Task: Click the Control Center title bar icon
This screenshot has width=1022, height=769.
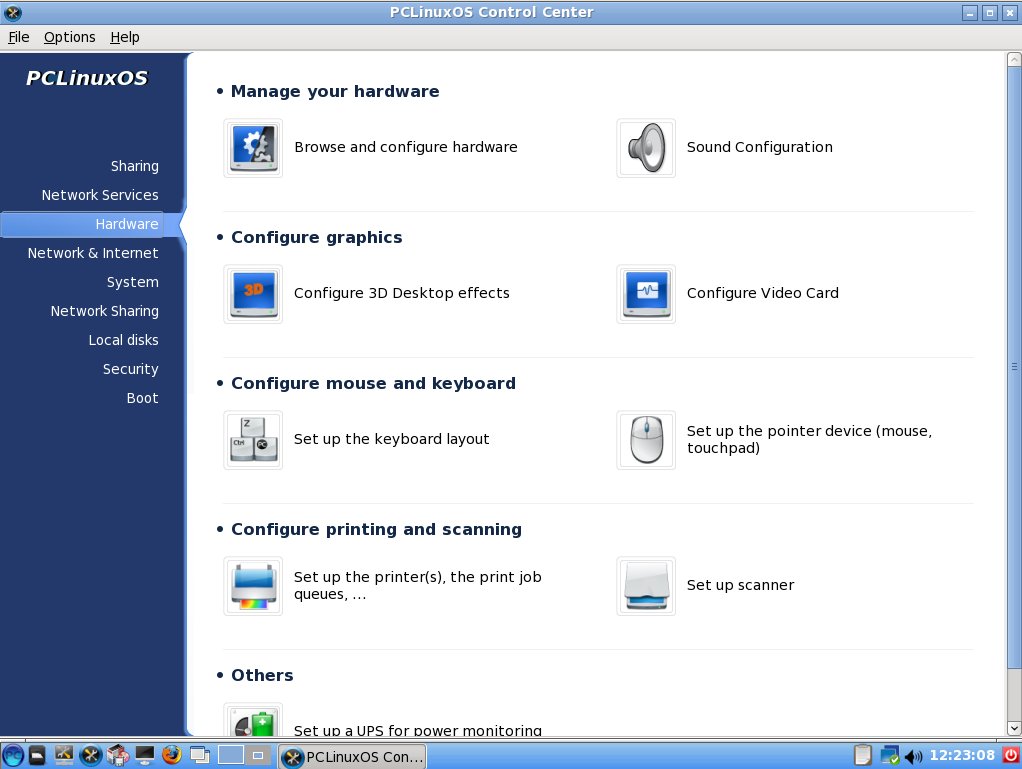Action: pos(12,12)
